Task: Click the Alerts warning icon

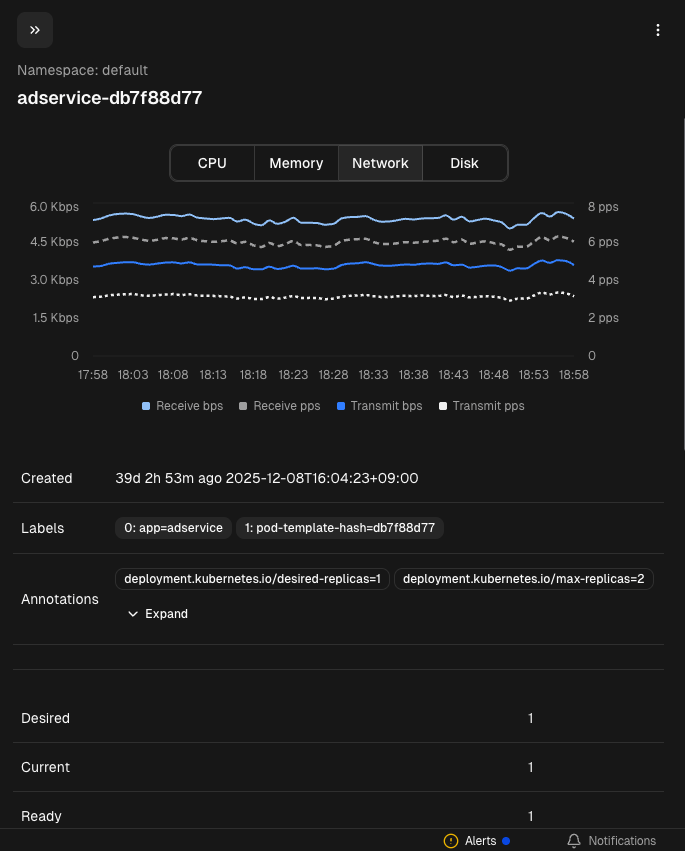Action: tap(451, 841)
